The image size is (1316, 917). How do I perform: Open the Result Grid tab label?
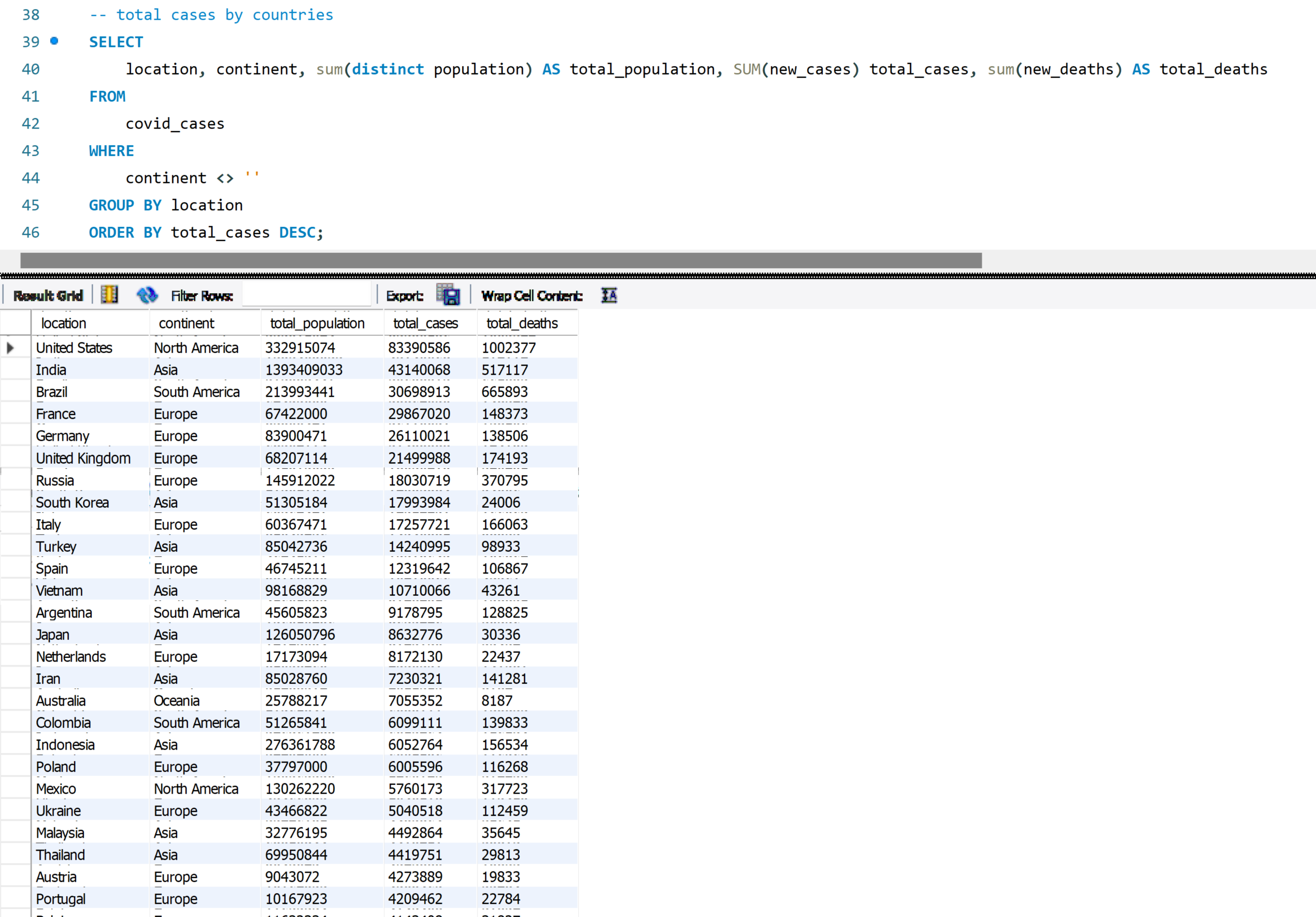pos(48,296)
